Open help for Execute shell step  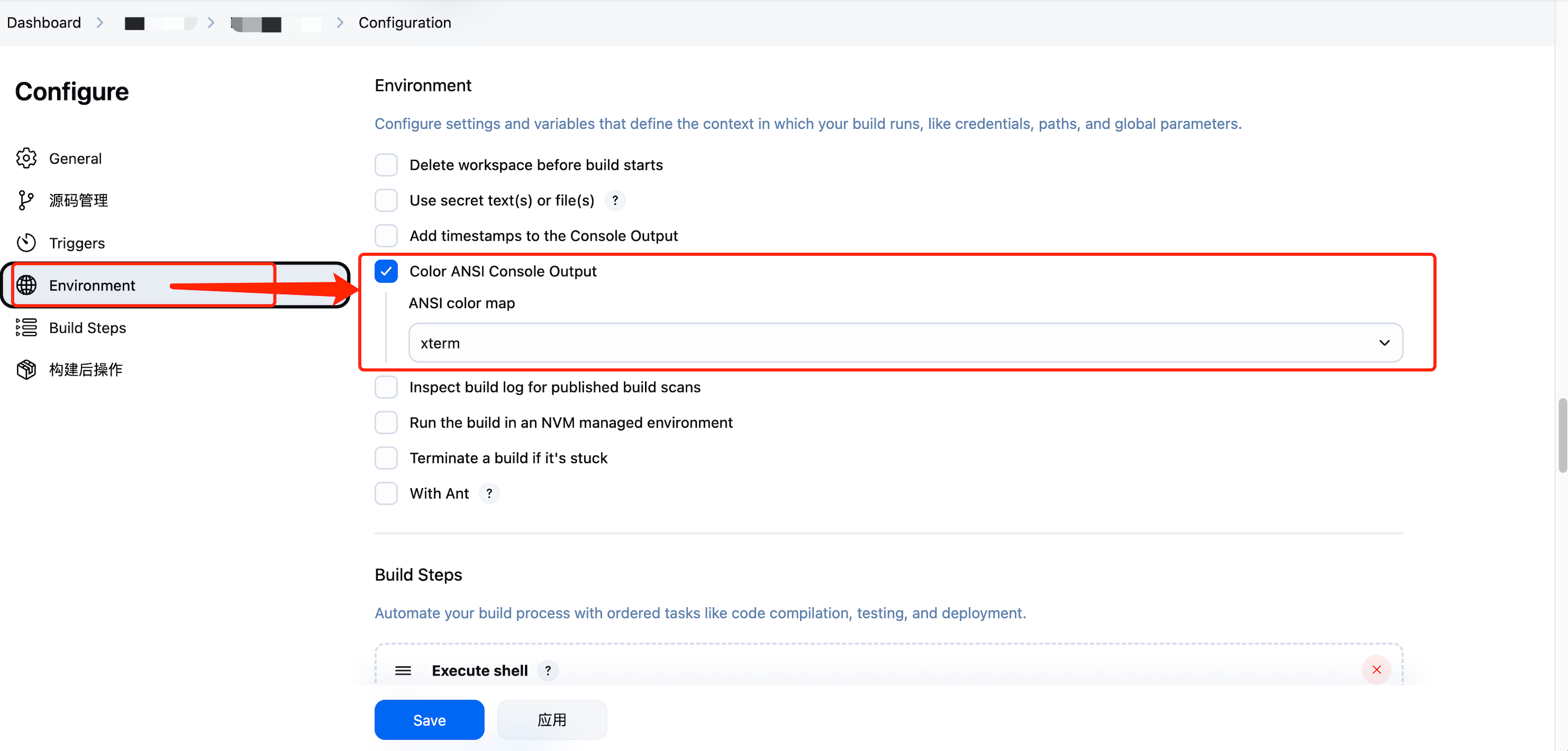tap(548, 671)
